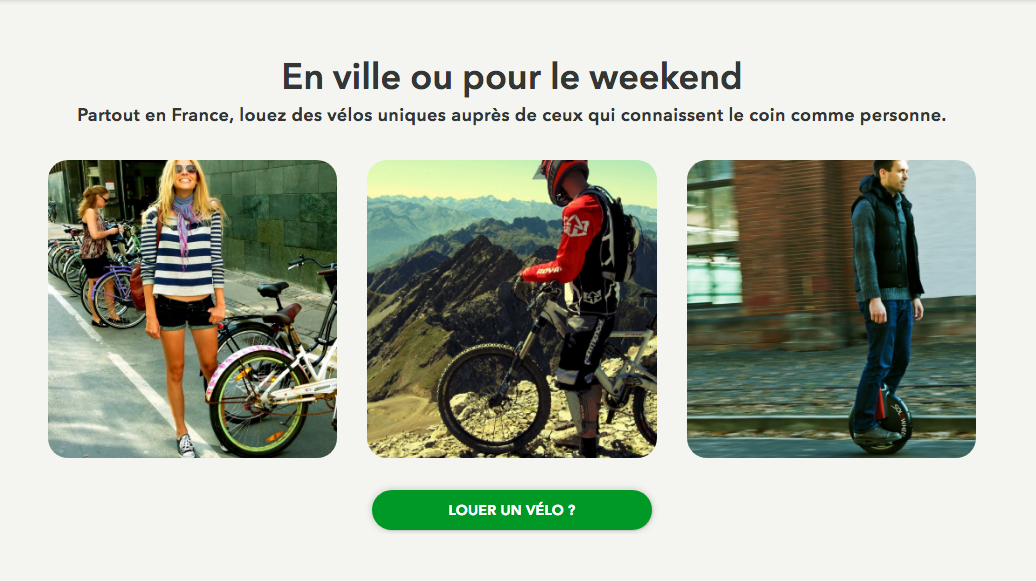Click the blonde woman's sunglasses

point(186,169)
